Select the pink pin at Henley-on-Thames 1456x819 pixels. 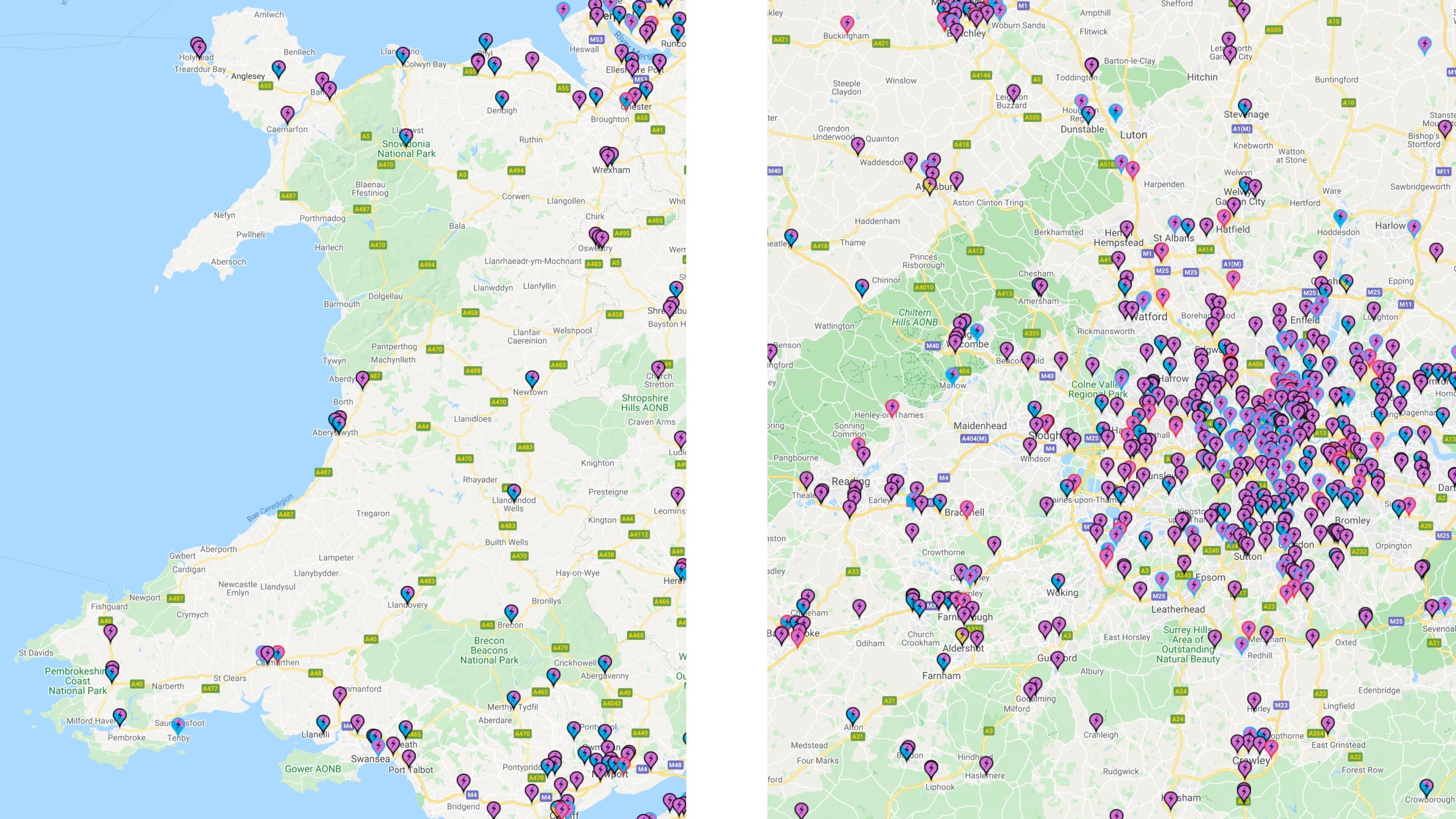pos(892,407)
